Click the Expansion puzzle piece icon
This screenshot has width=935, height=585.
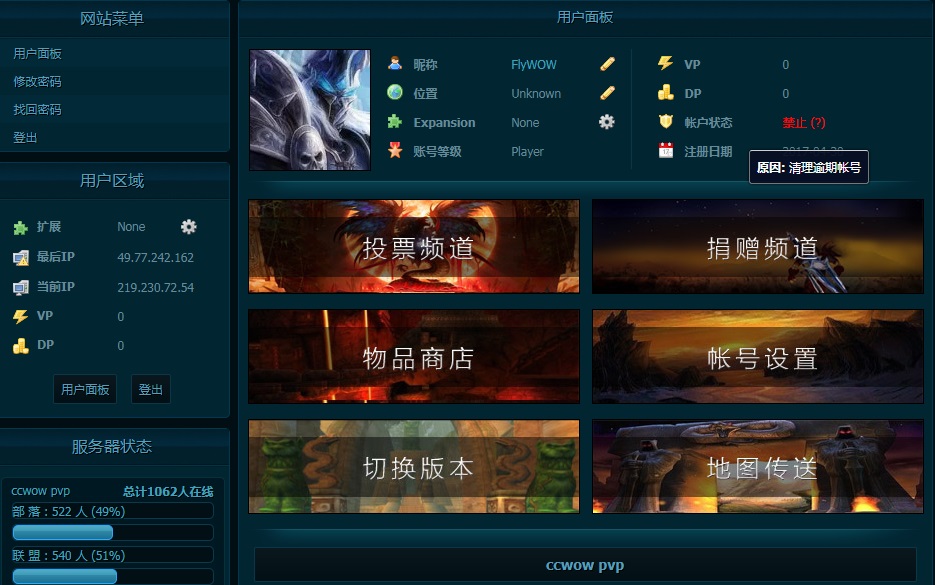tap(396, 122)
